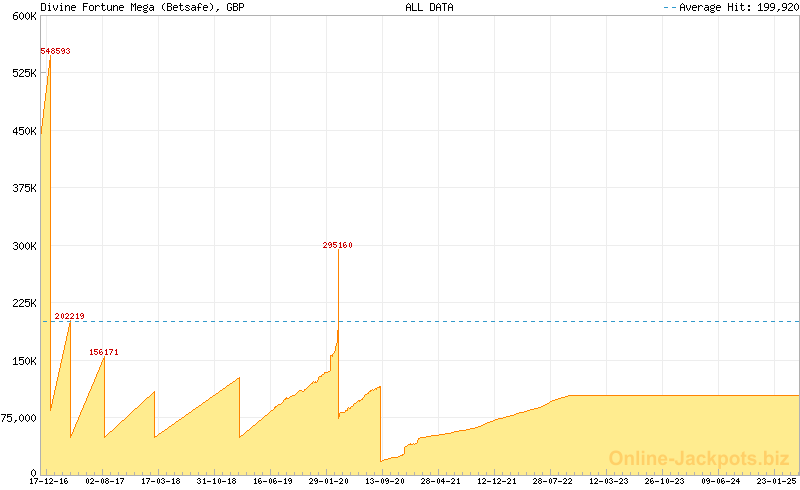800x490 pixels.
Task: Click the 225K y-axis label
Action: 24,303
